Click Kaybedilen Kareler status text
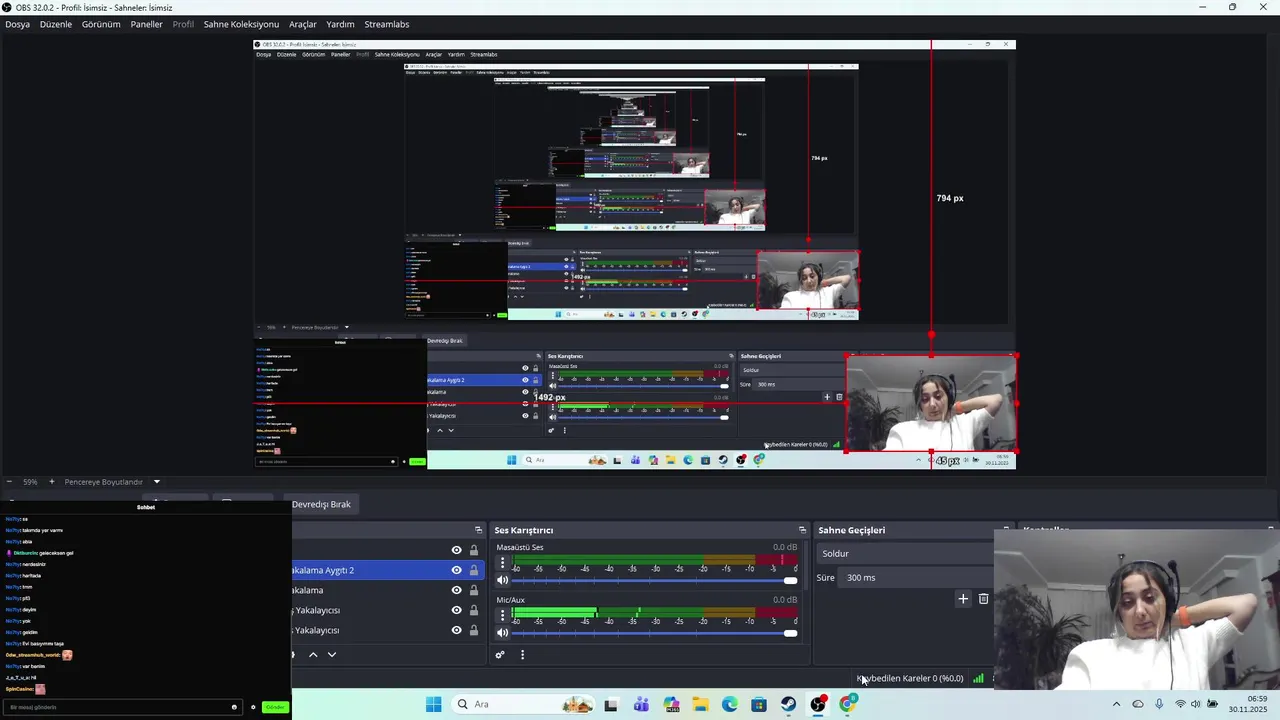The image size is (1280, 720). tap(910, 678)
